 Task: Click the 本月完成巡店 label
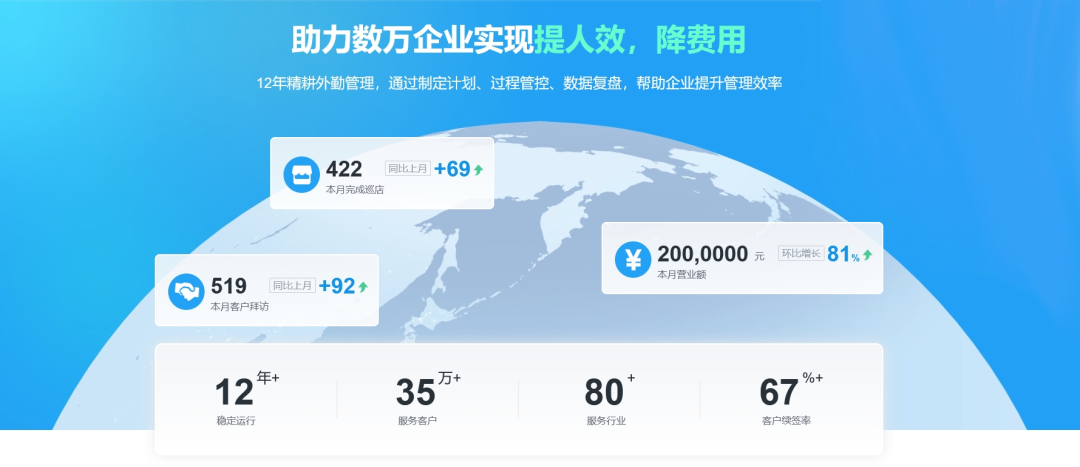pyautogui.click(x=355, y=189)
